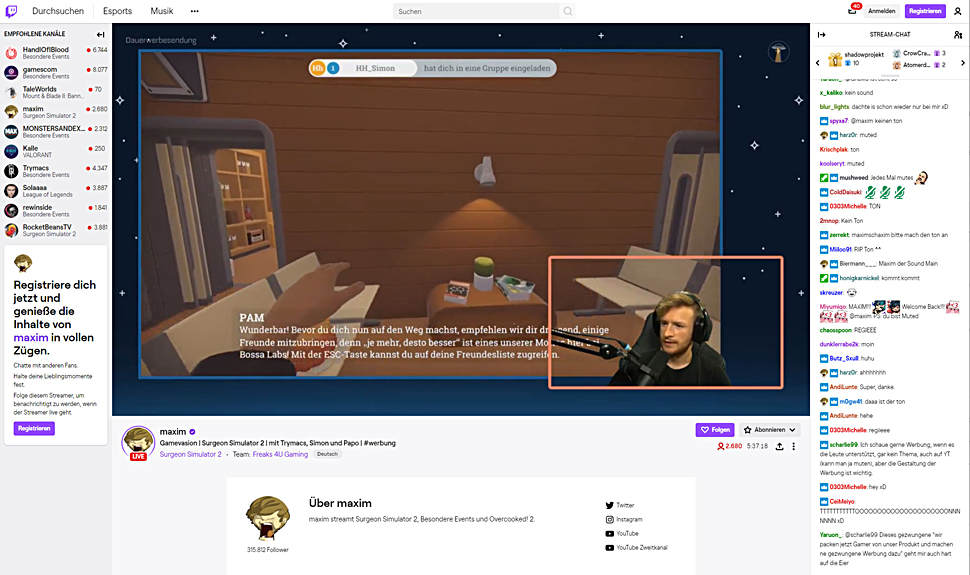The width and height of the screenshot is (970, 575).
Task: Click the search magnifier button
Action: point(567,11)
